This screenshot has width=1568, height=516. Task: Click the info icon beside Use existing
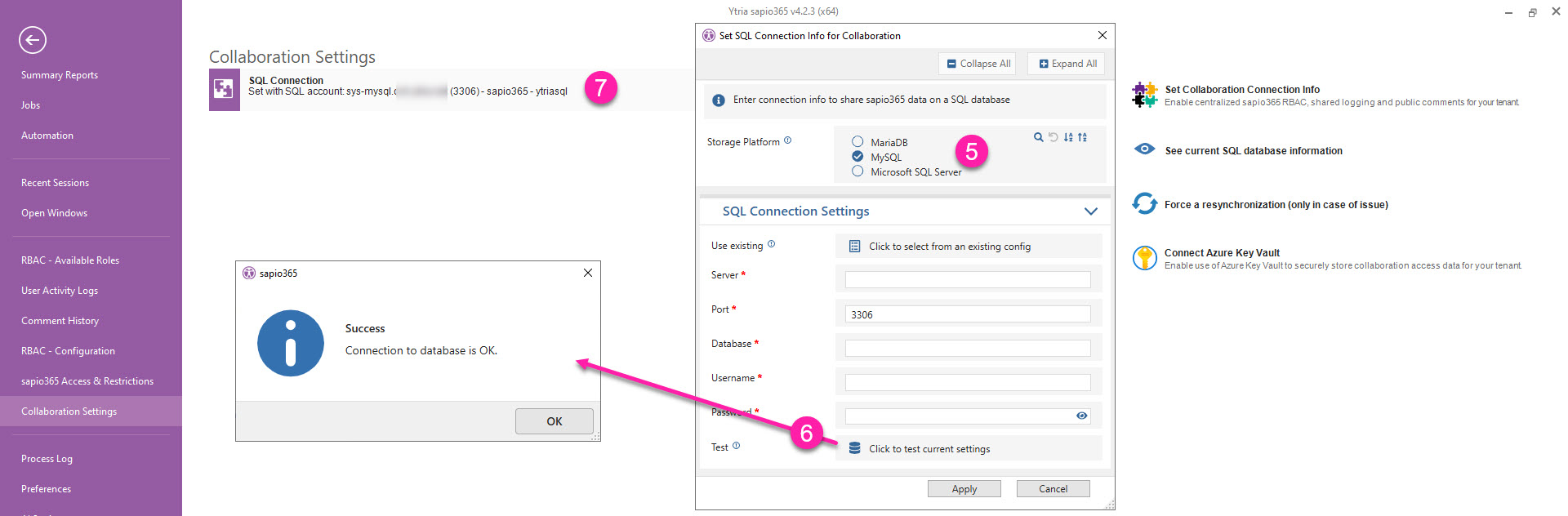(x=772, y=244)
